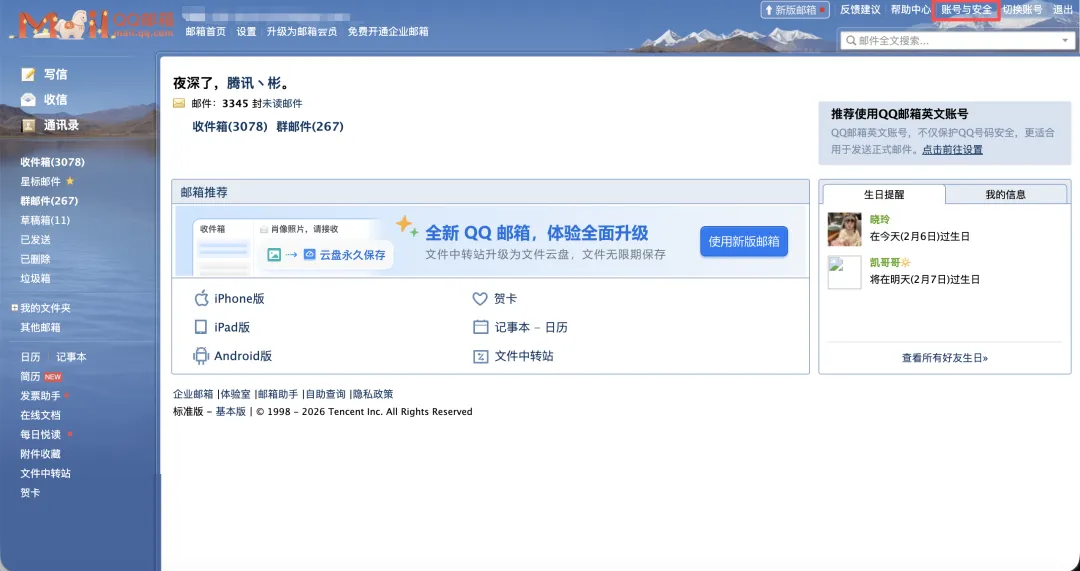Viewport: 1080px width, 571px height.
Task: Open 已发送 folder
Action: point(35,240)
